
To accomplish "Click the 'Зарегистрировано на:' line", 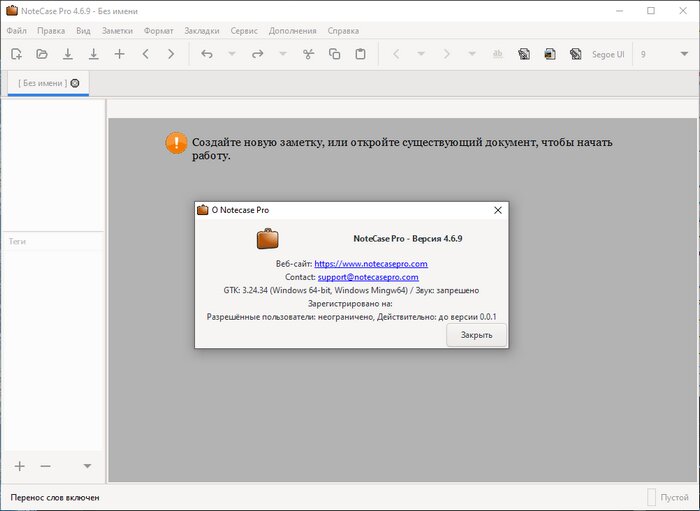I will point(350,304).
